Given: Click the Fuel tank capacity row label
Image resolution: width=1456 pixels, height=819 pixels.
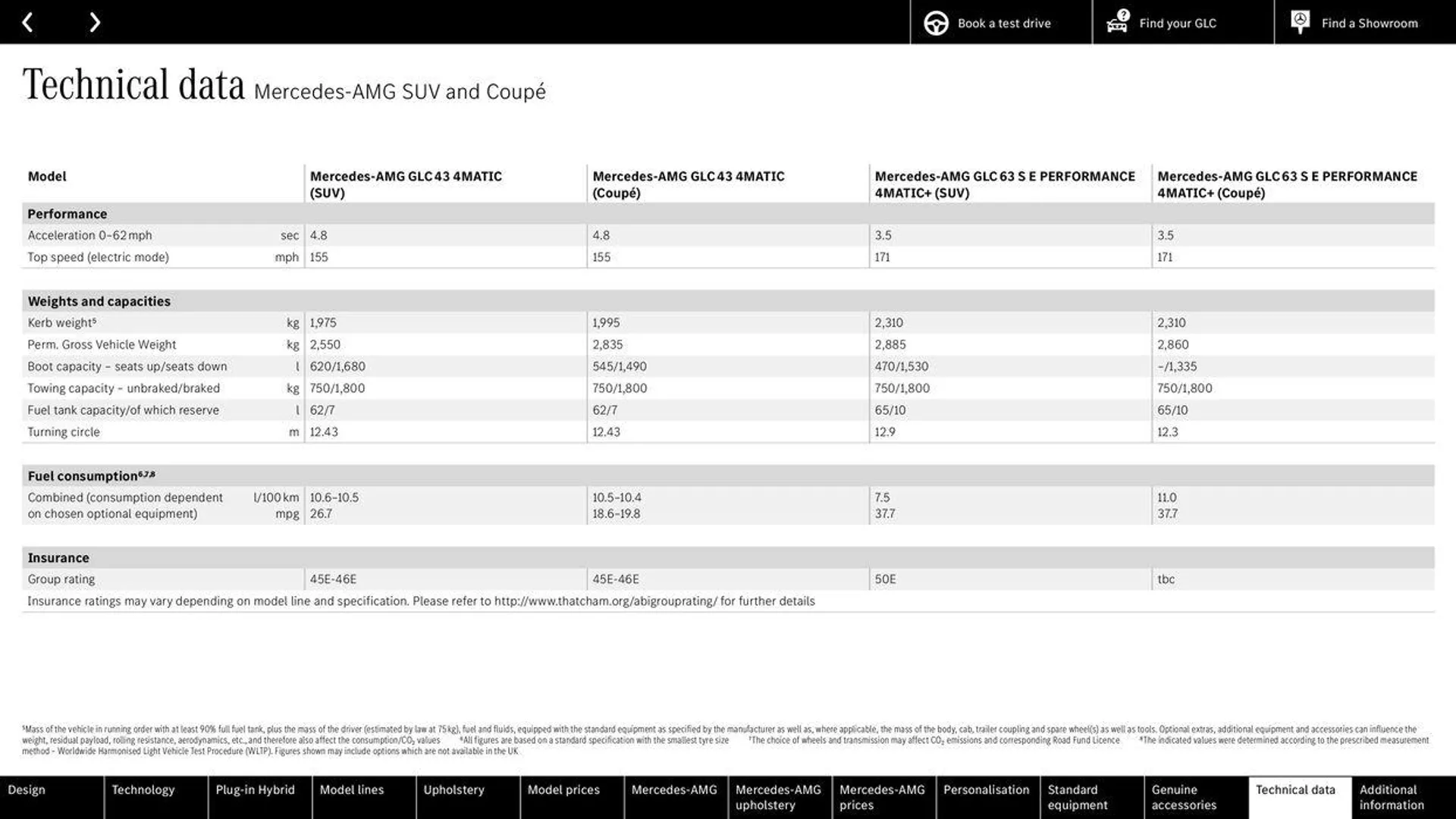Looking at the screenshot, I should [x=123, y=410].
